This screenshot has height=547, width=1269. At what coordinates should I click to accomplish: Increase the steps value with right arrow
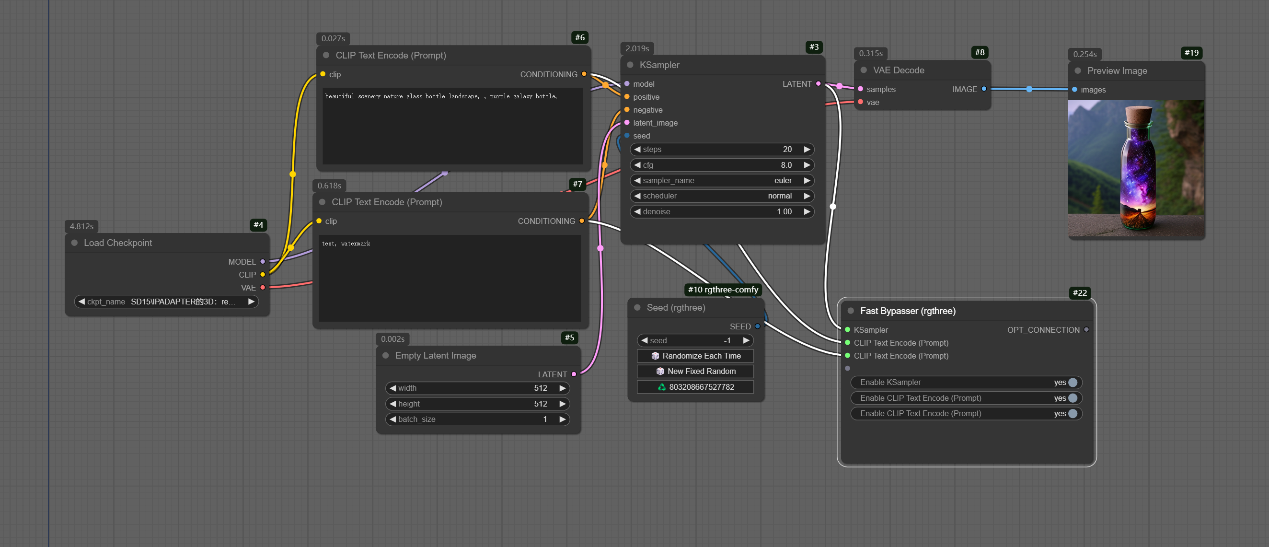806,149
